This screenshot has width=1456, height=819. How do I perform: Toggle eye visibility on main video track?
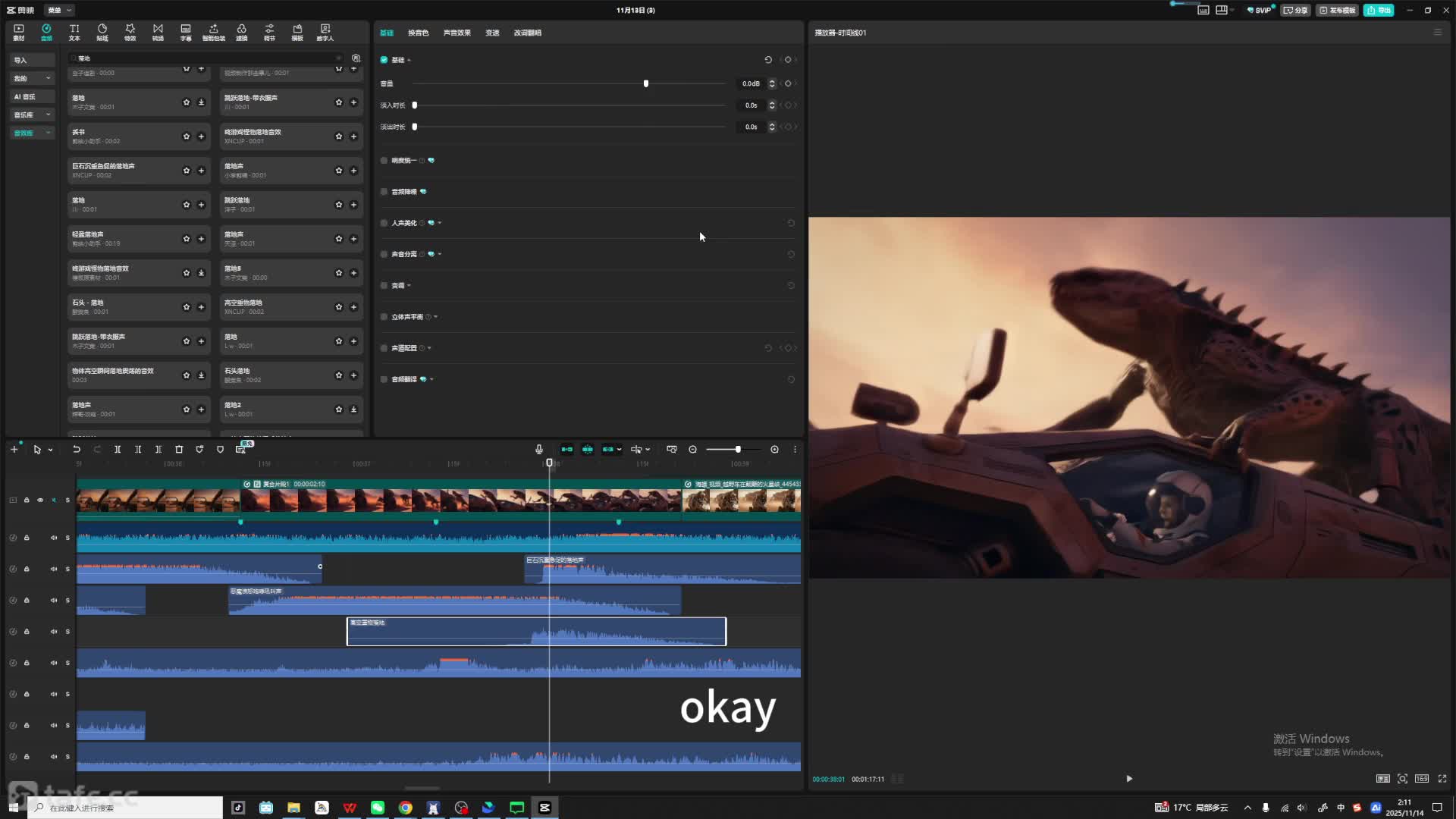40,500
